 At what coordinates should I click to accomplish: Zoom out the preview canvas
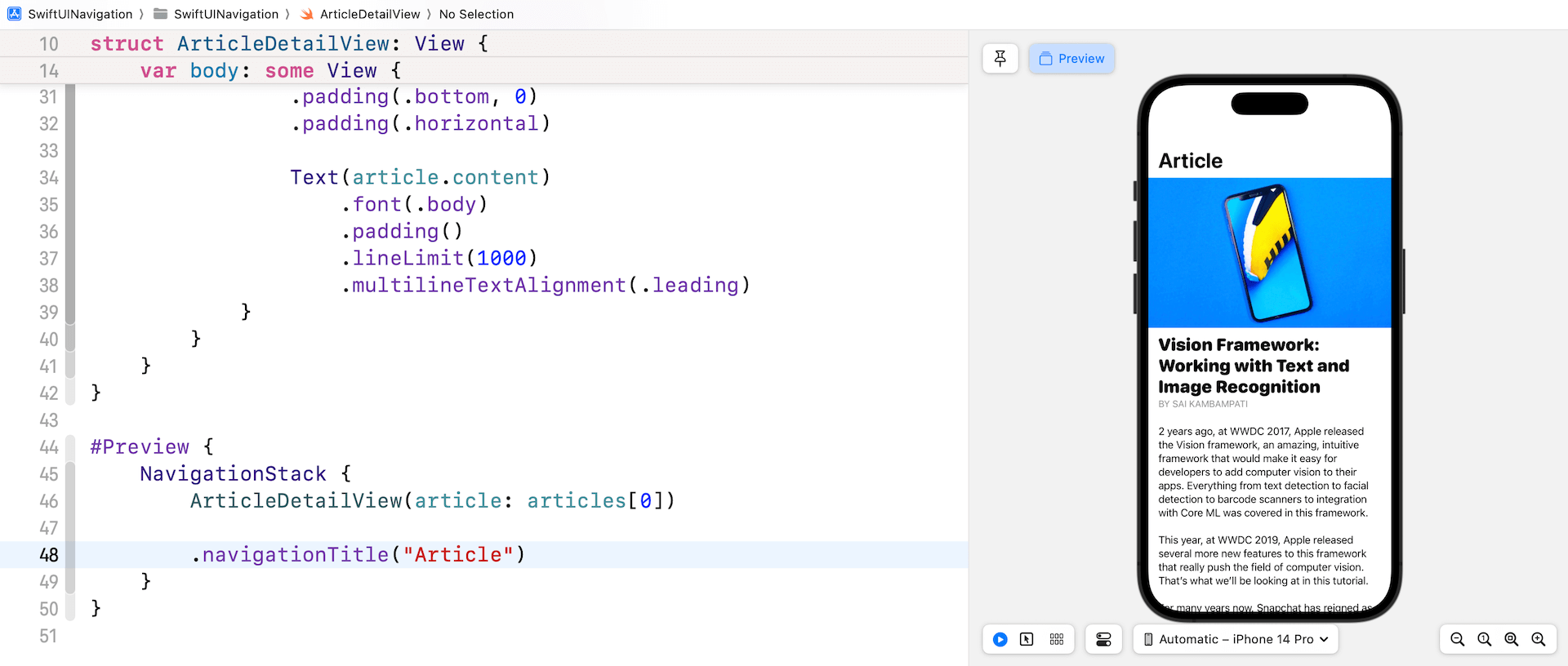point(1457,639)
